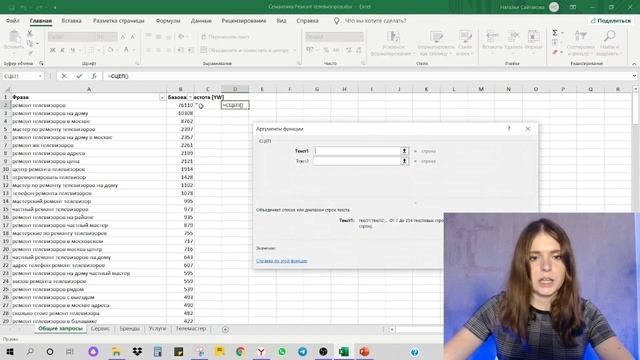Expand the formula bar chevron
Image resolution: width=640 pixels, height=360 pixels.
tap(634, 76)
